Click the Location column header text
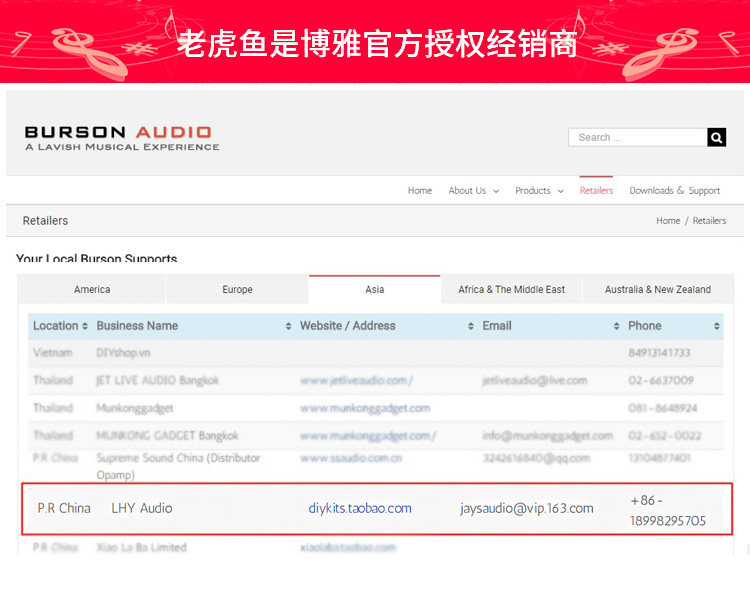The height and width of the screenshot is (600, 750). (x=55, y=326)
